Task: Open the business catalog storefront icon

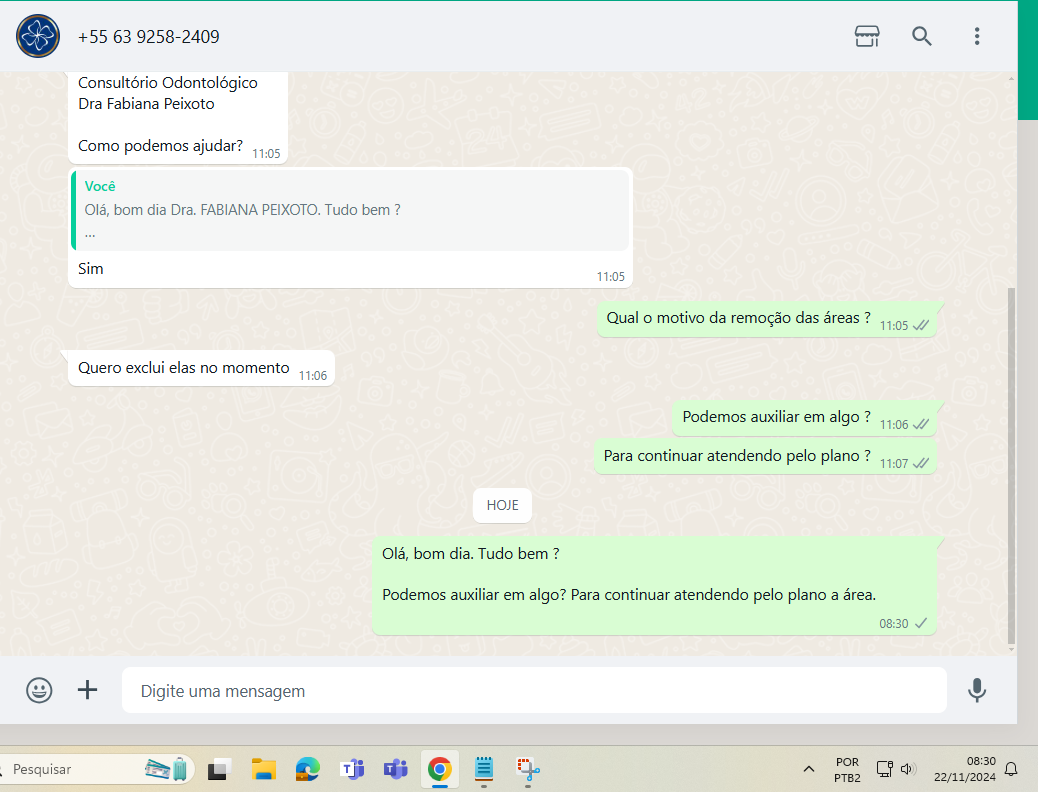Action: 867,36
